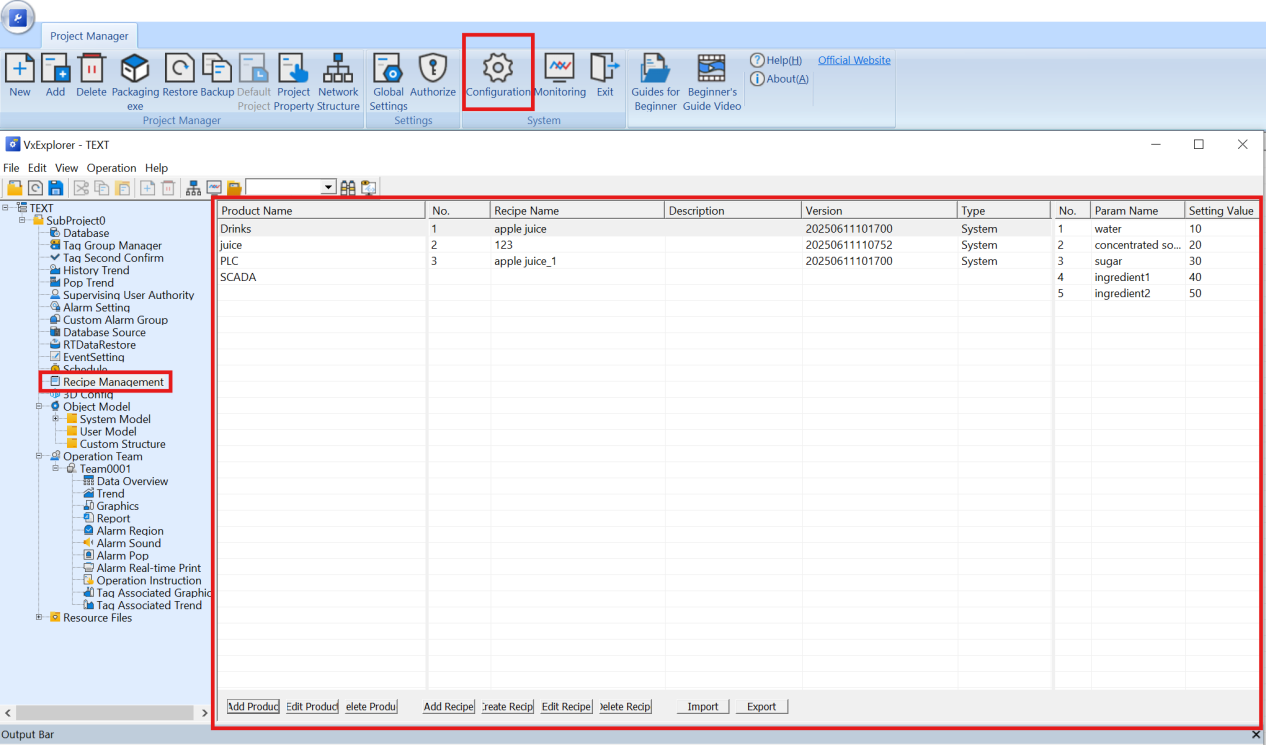Expand the System Model node

(57, 419)
